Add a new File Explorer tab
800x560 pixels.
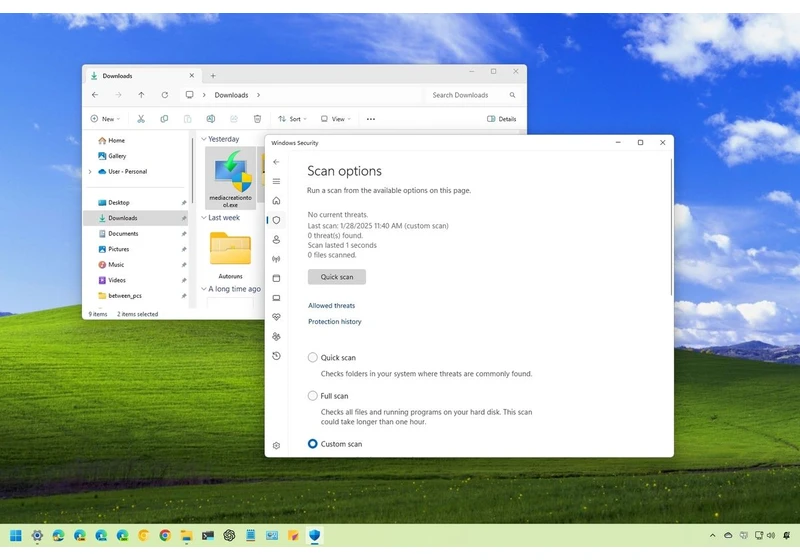(x=213, y=75)
